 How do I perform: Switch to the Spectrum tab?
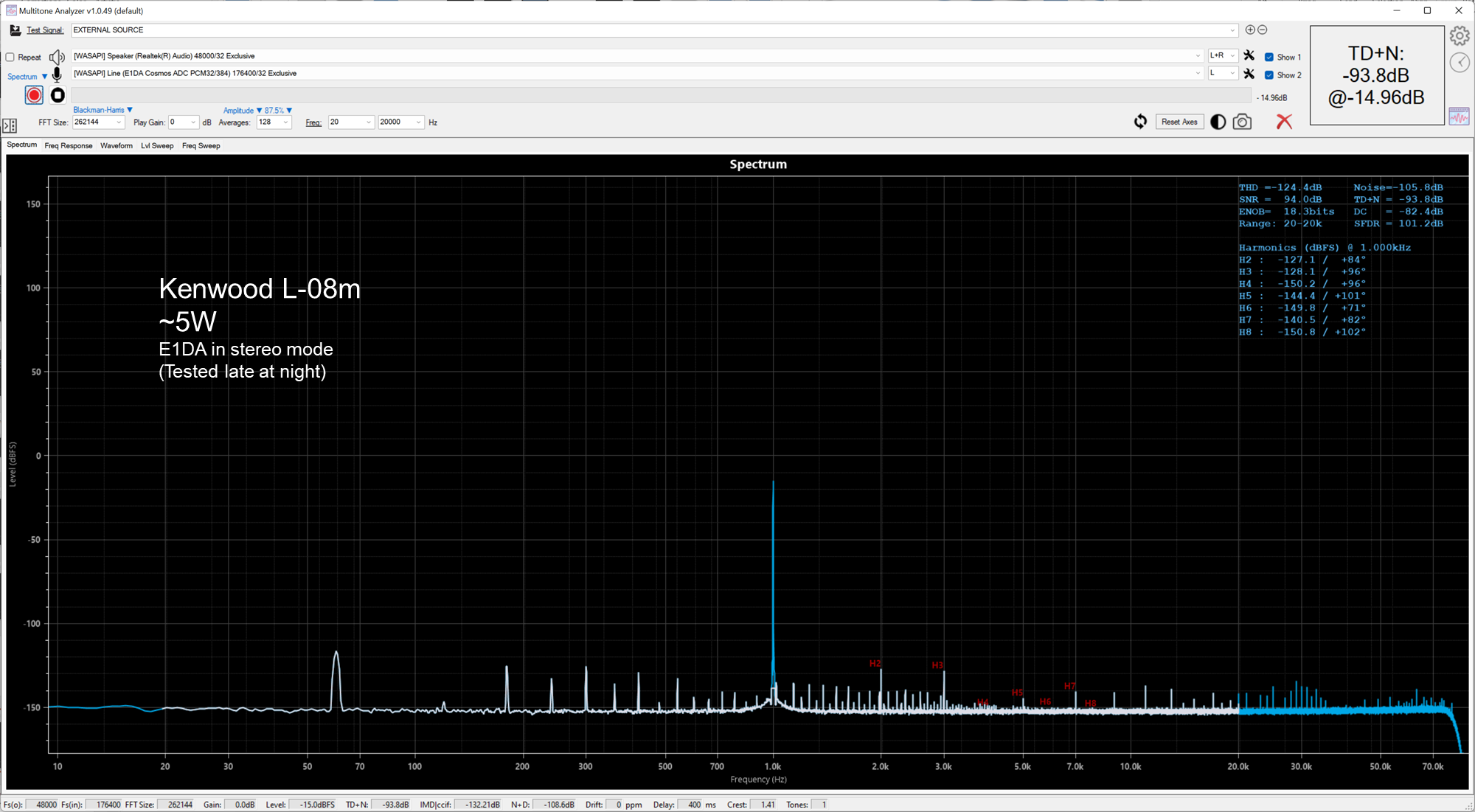[21, 145]
